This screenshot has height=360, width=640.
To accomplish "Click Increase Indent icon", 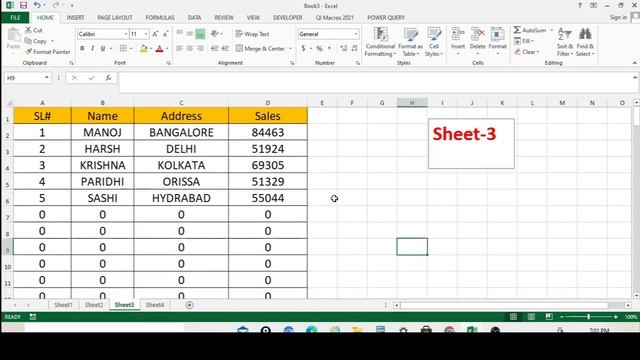I will tap(225, 49).
